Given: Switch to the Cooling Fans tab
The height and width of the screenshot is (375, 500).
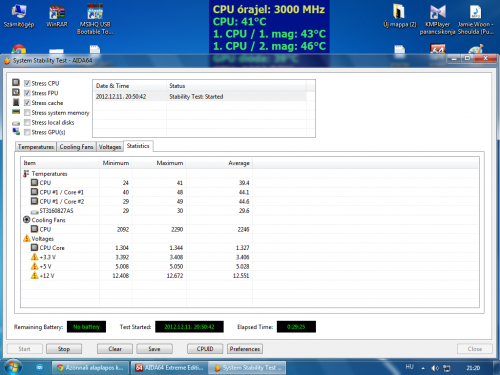Looking at the screenshot, I should coord(76,147).
